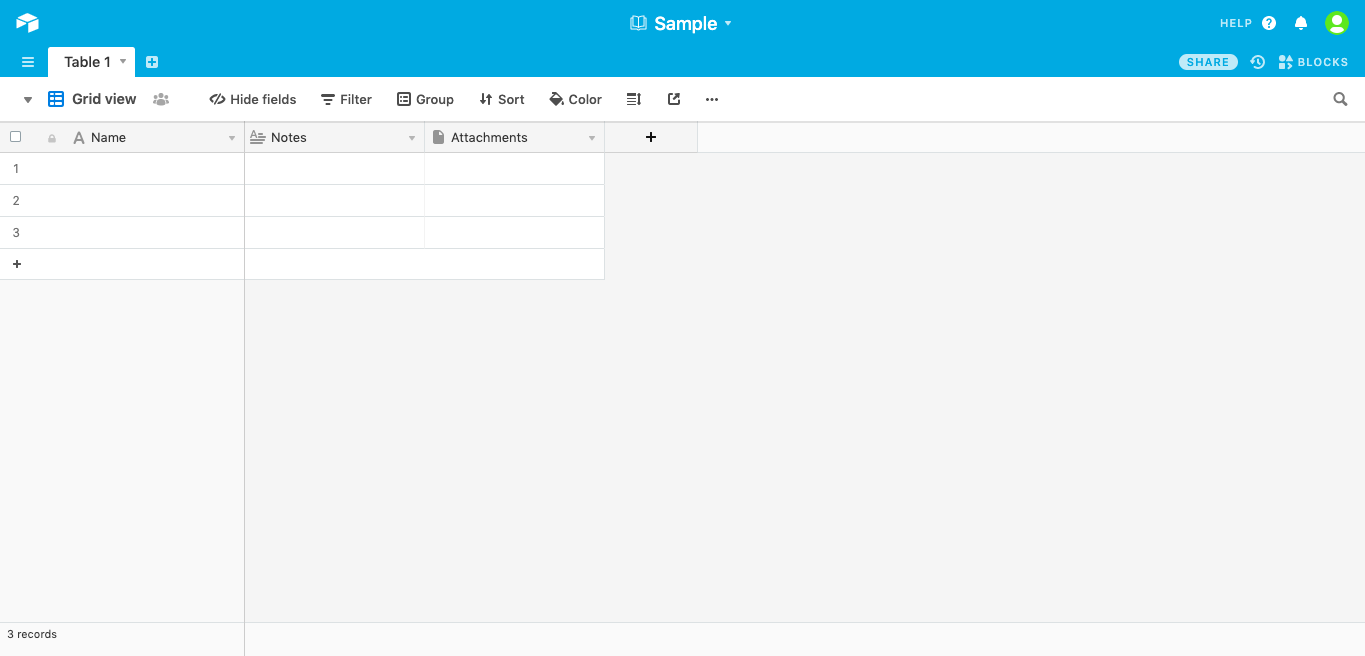The image size is (1365, 656).
Task: Open notifications bell
Action: pos(1301,23)
